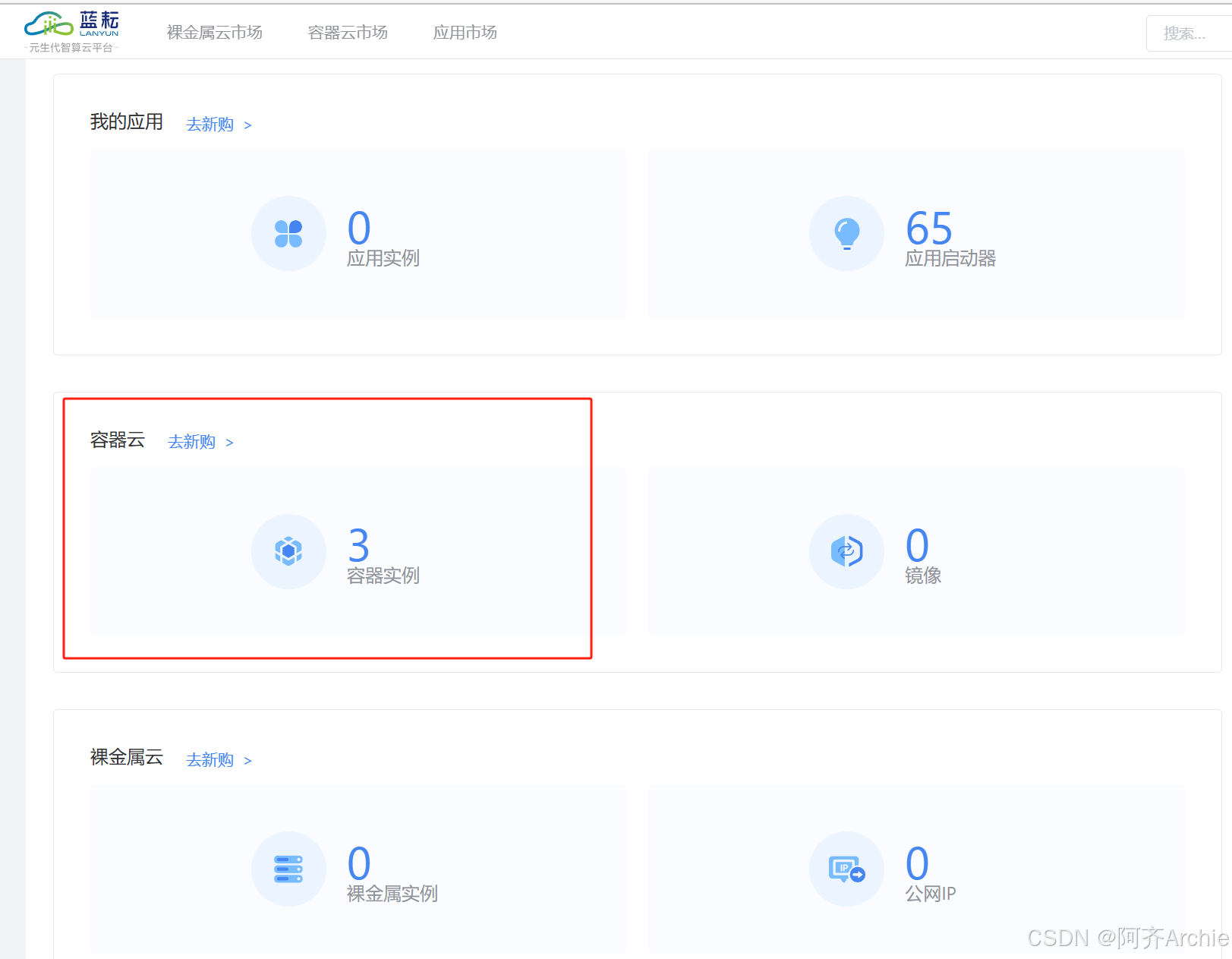Open the 65 应用启动器 count

pyautogui.click(x=928, y=228)
